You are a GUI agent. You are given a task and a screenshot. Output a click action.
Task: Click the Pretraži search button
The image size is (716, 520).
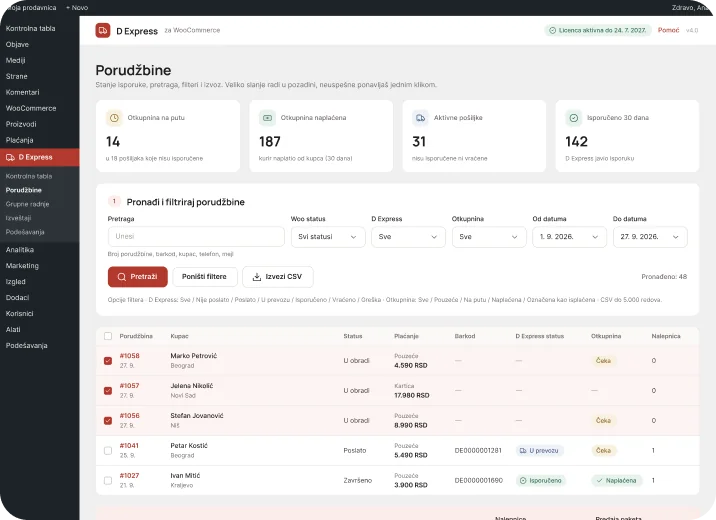tap(138, 277)
